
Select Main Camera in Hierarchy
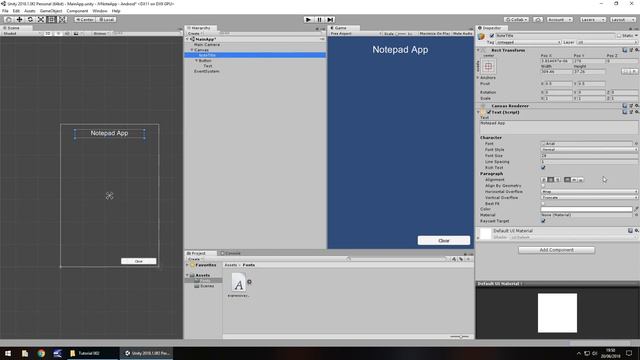pyautogui.click(x=207, y=44)
